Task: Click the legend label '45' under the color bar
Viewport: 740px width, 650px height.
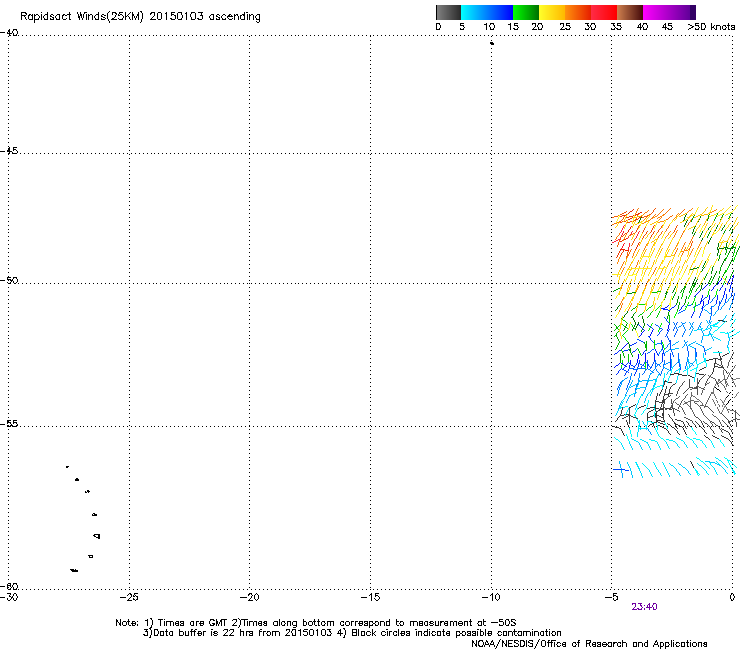Action: coord(667,27)
